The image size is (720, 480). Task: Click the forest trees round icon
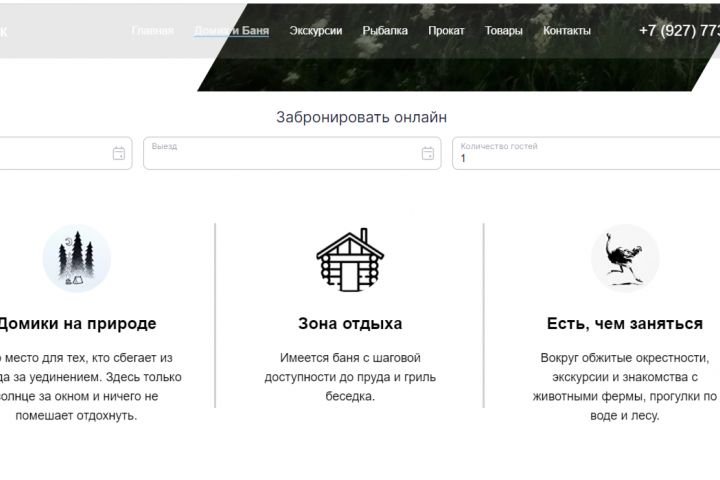click(x=77, y=258)
